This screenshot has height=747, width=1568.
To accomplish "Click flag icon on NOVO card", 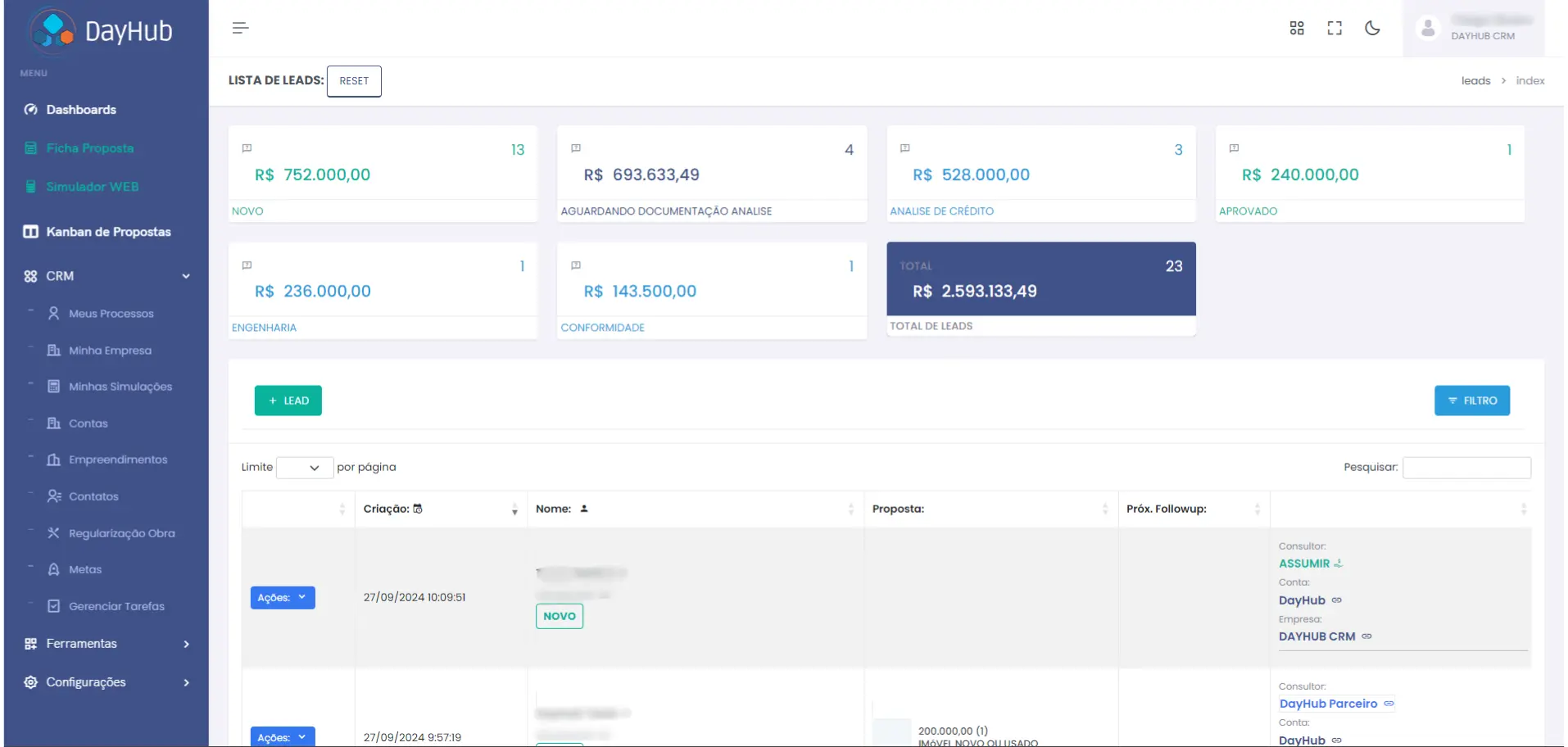I will click(247, 148).
